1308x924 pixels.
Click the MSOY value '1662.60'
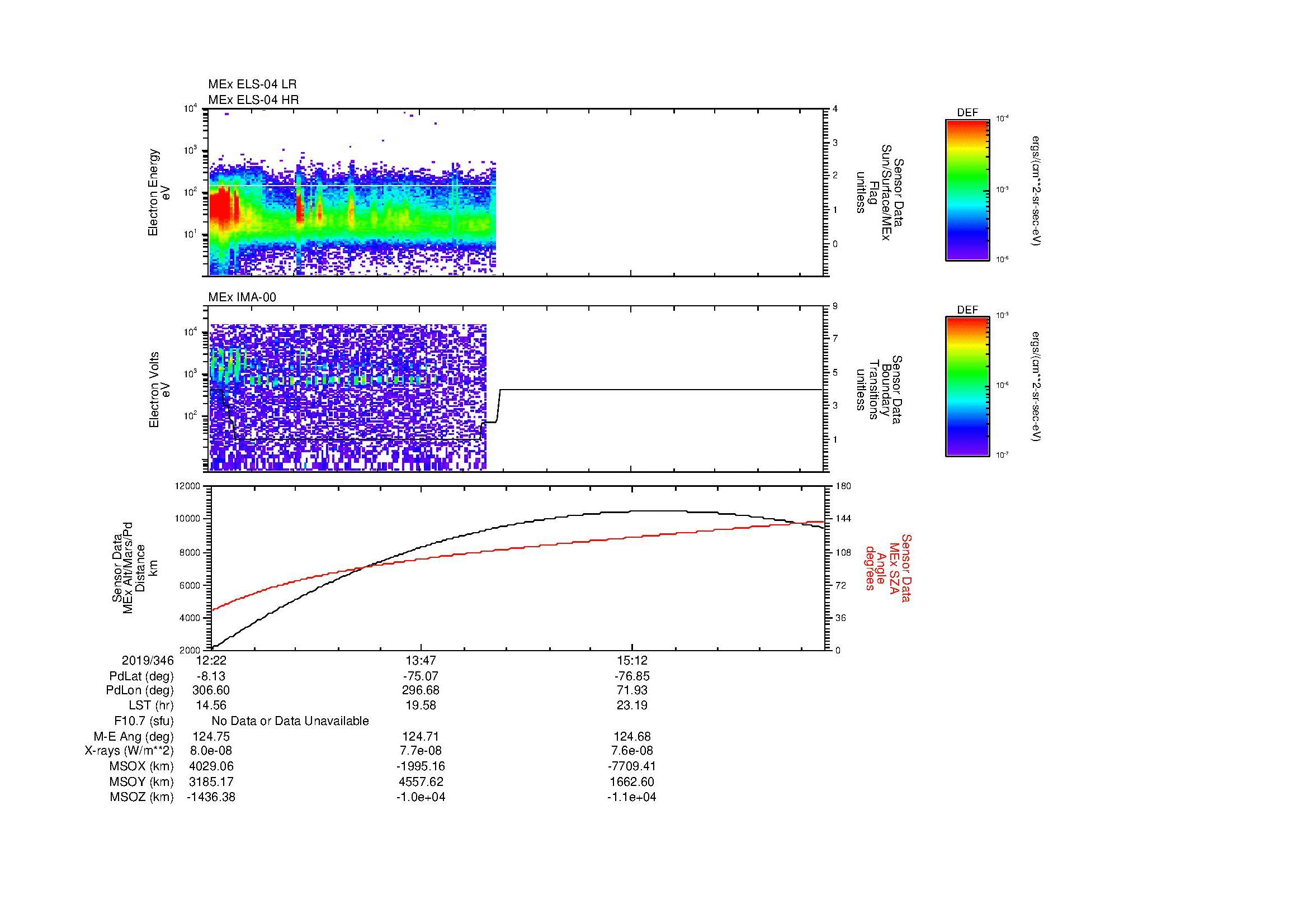[632, 781]
